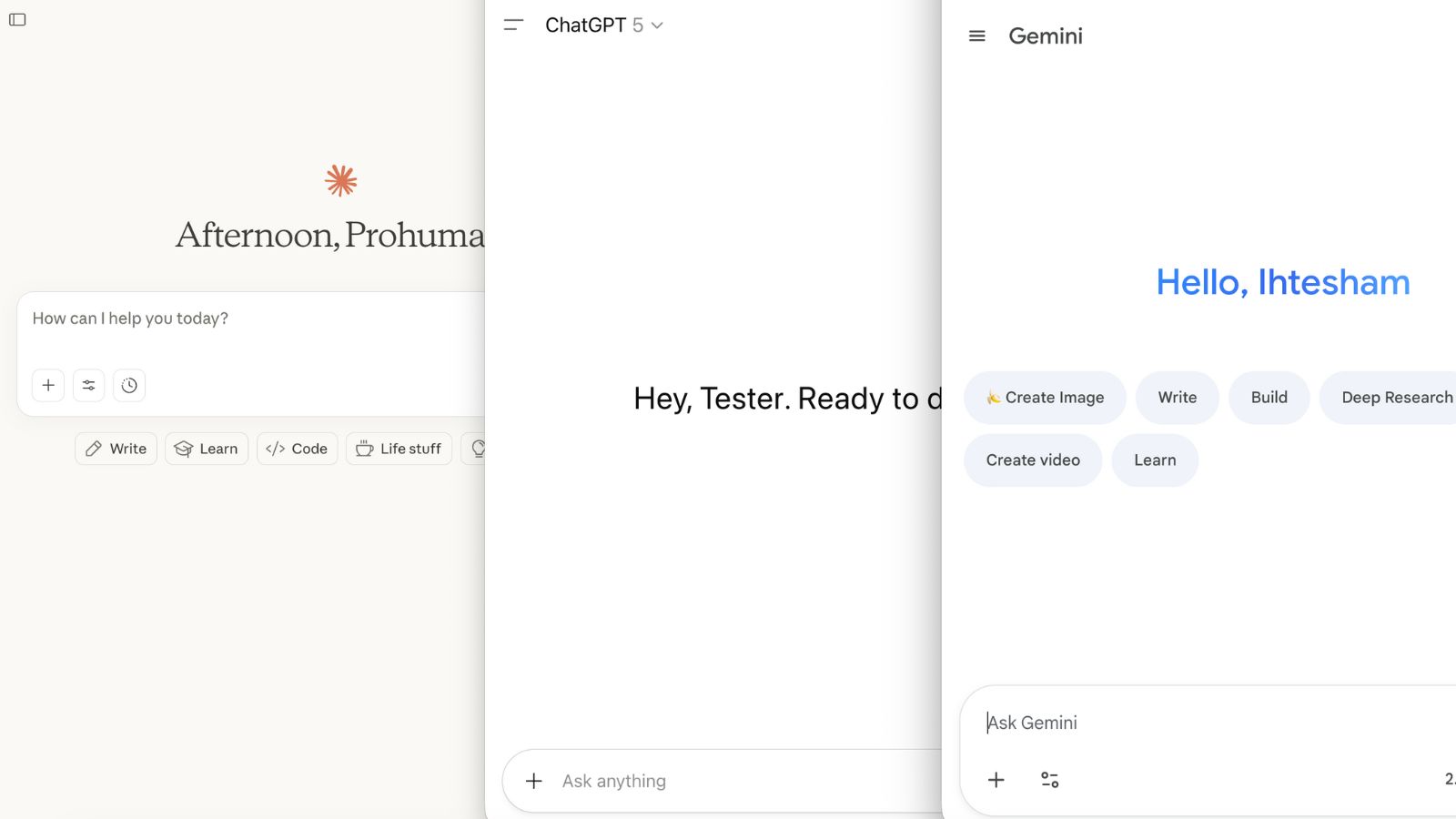Click the 'Afternoon, Prohuma' greeting text

coord(329,235)
